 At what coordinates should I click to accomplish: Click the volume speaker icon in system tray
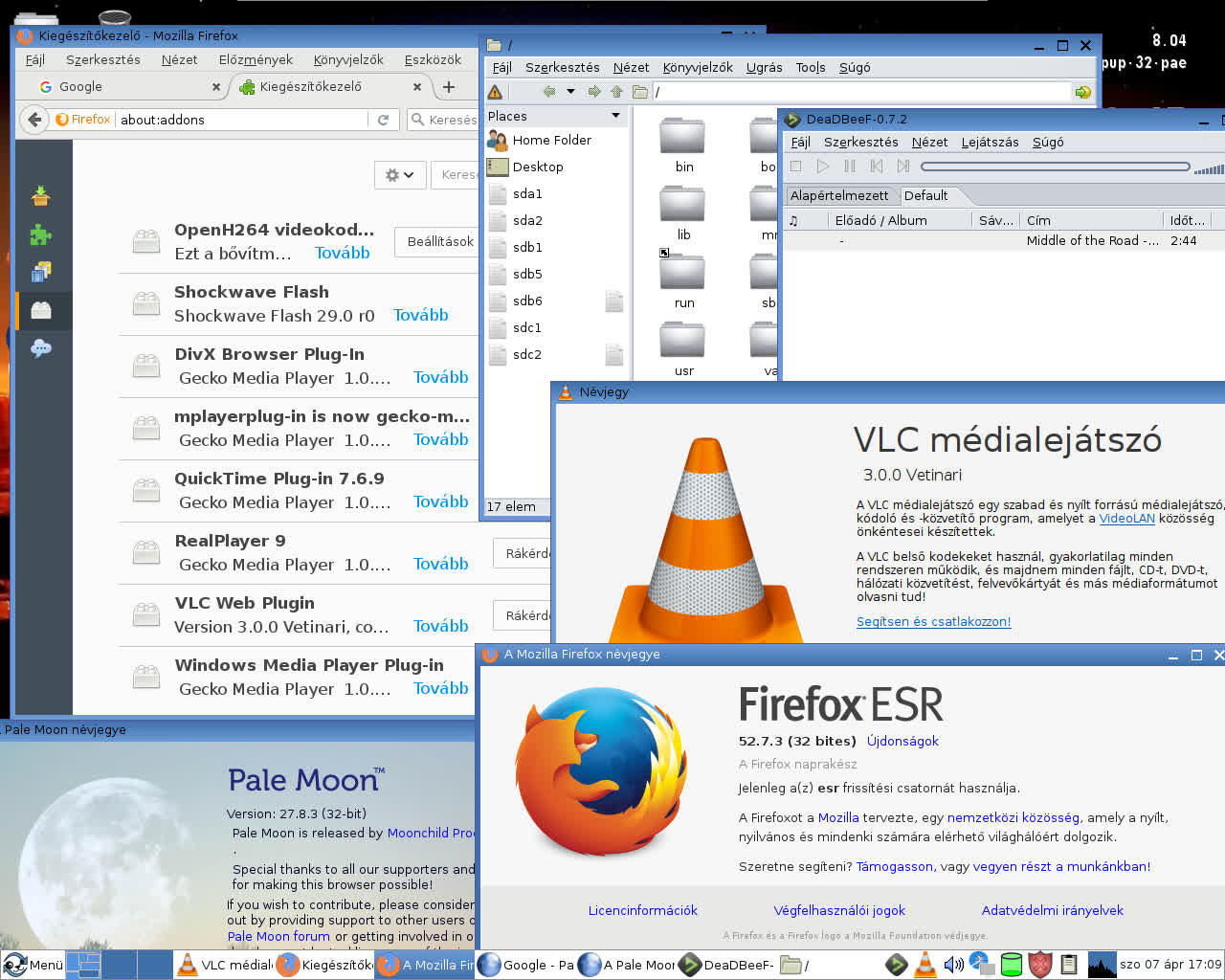953,965
